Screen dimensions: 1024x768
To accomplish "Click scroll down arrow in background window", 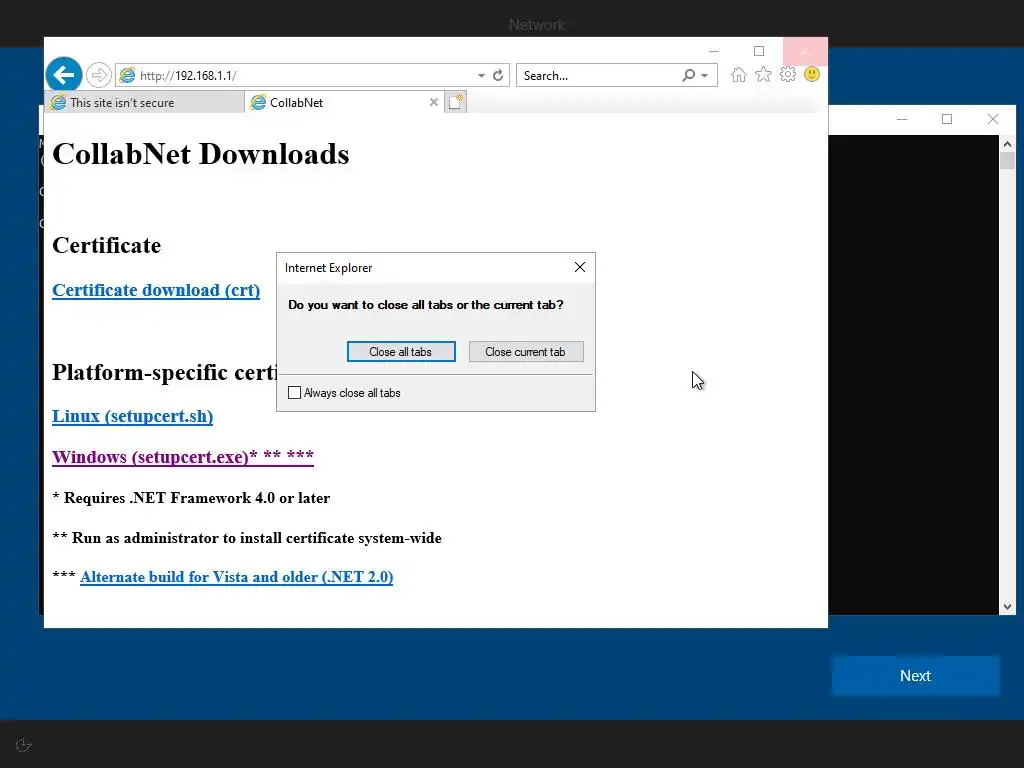I will point(1007,607).
